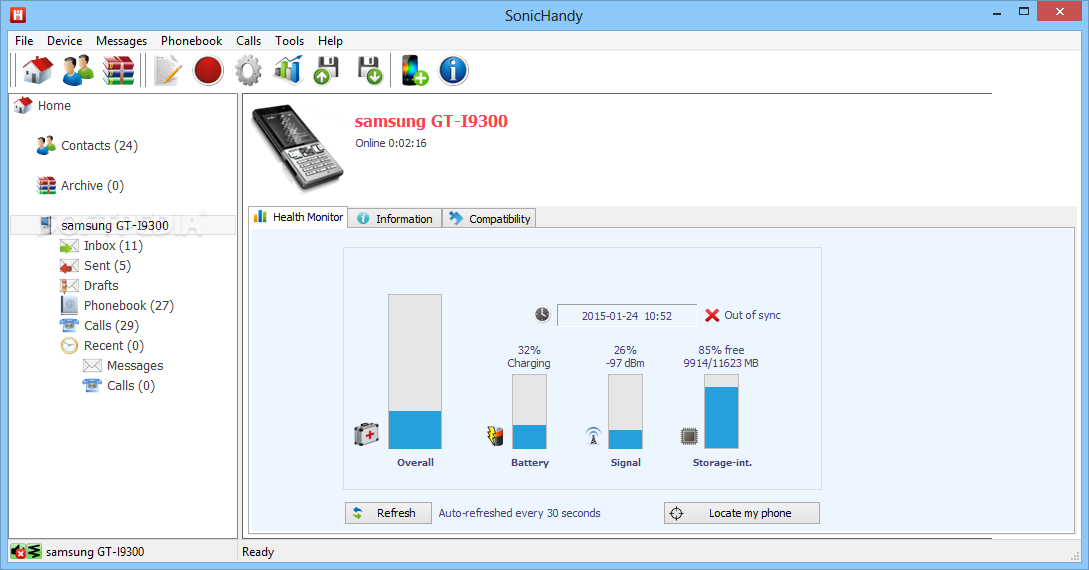Compose new message with notepad pencil icon

coord(167,70)
